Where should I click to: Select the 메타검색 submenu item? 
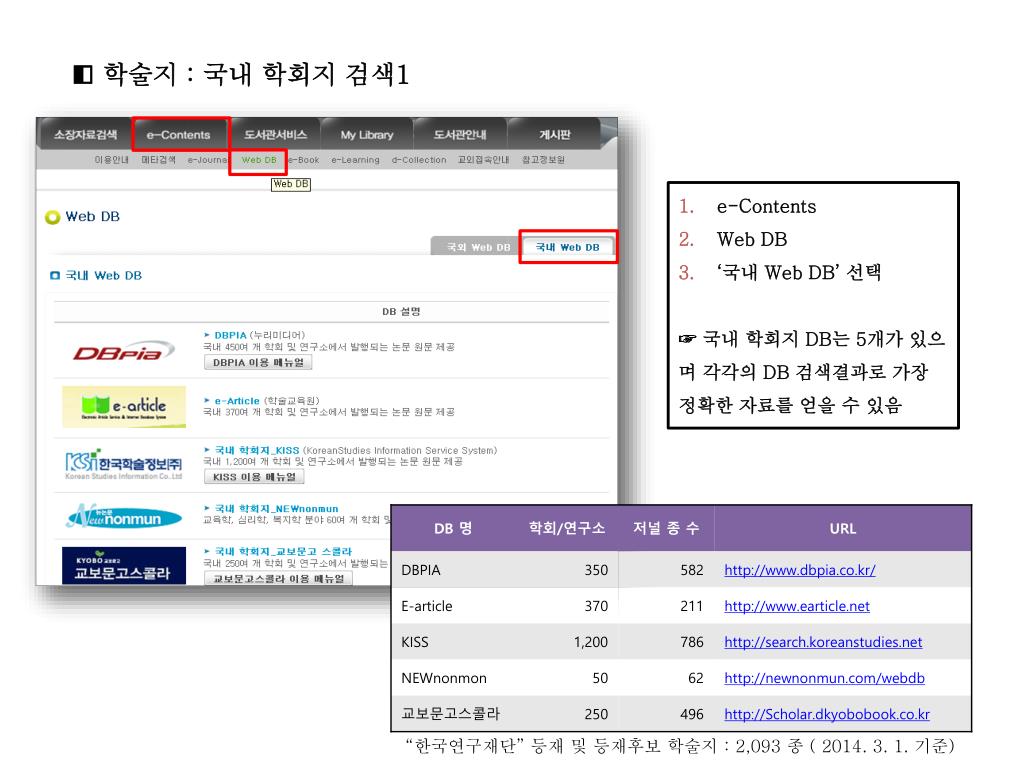click(x=158, y=159)
